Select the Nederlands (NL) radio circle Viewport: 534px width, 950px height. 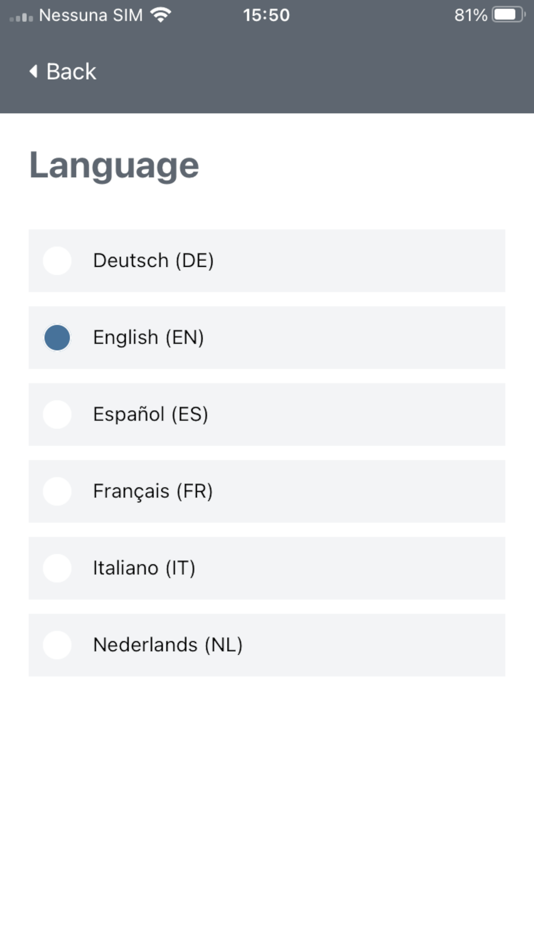[x=57, y=645]
